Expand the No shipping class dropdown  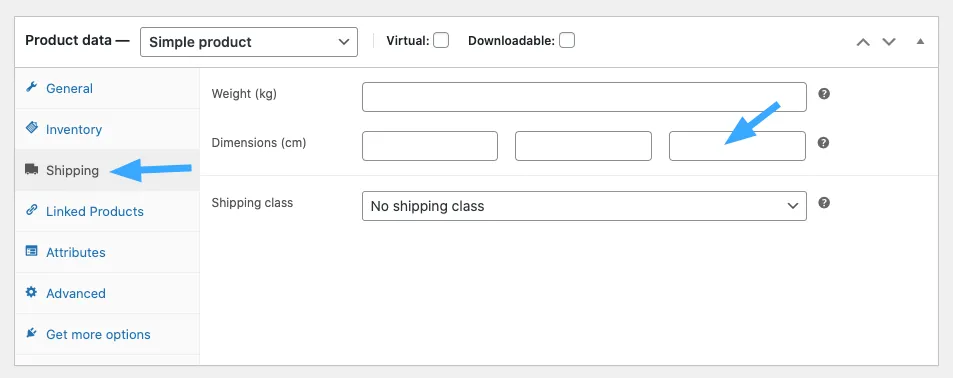pyautogui.click(x=584, y=206)
